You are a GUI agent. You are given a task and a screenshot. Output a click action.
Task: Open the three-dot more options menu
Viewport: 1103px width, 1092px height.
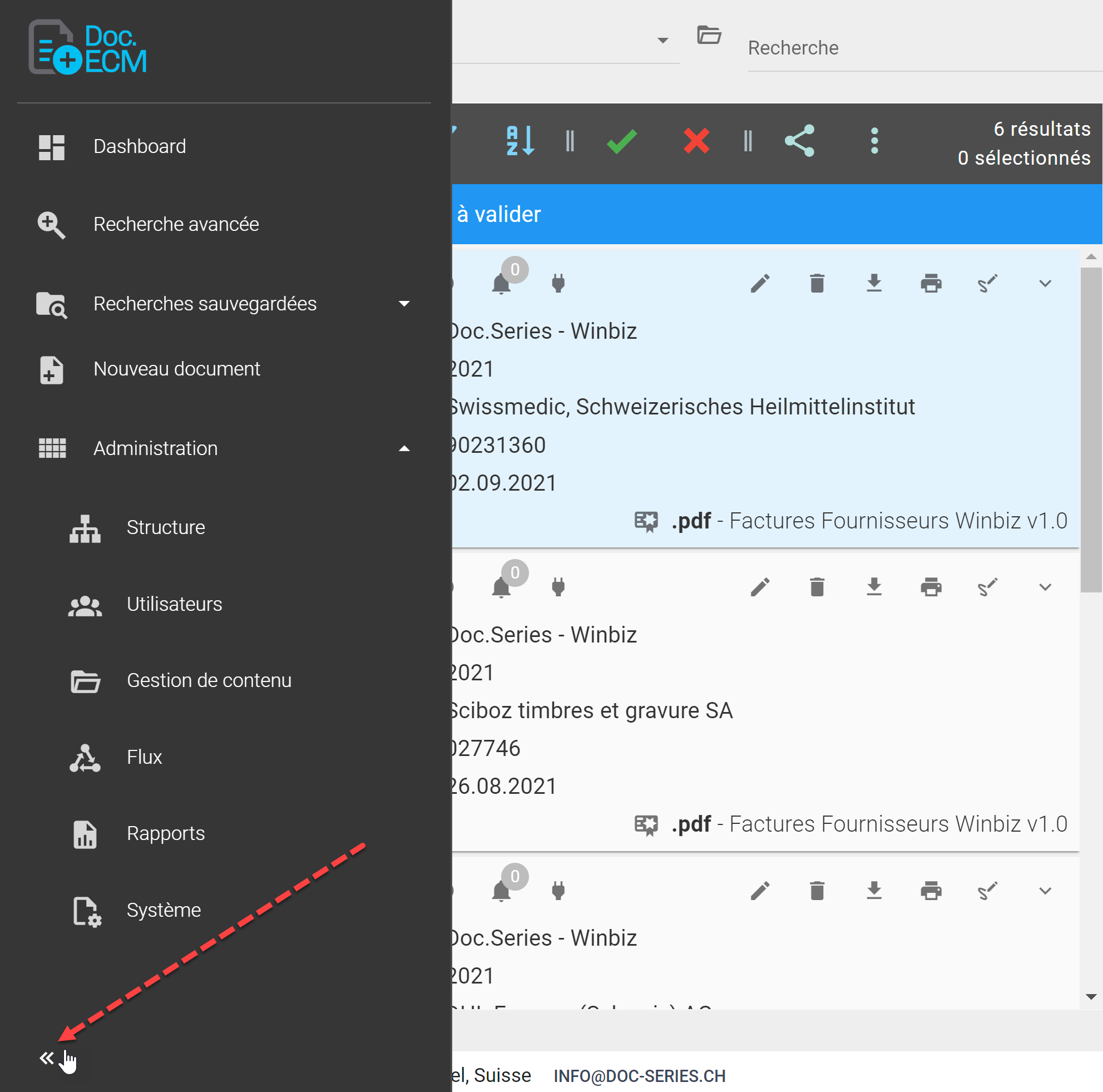pos(874,141)
